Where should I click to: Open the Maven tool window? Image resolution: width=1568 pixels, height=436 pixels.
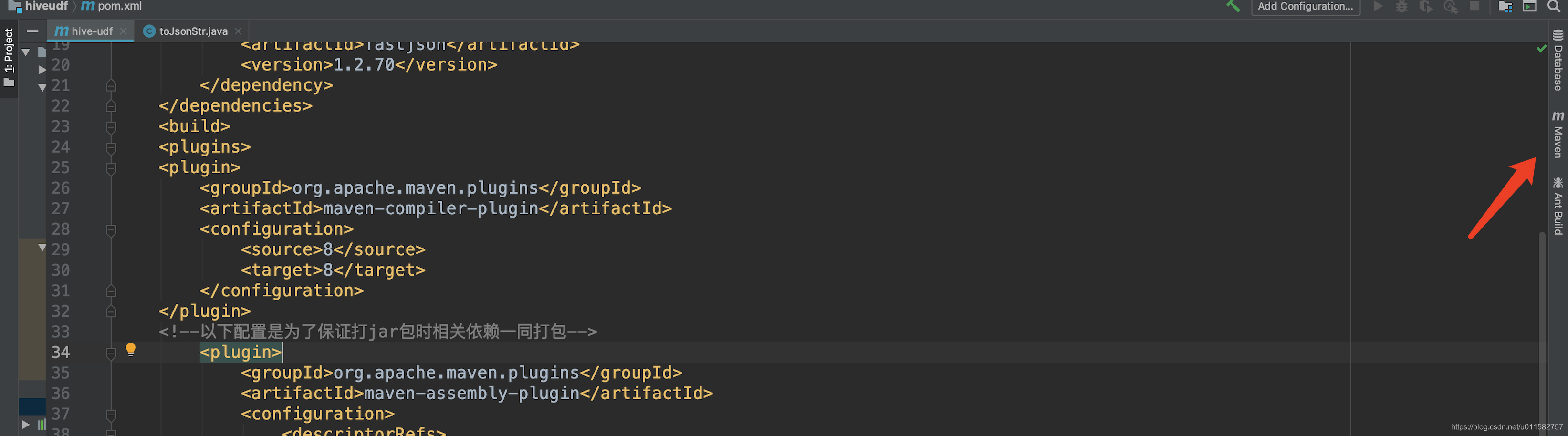pyautogui.click(x=1558, y=135)
